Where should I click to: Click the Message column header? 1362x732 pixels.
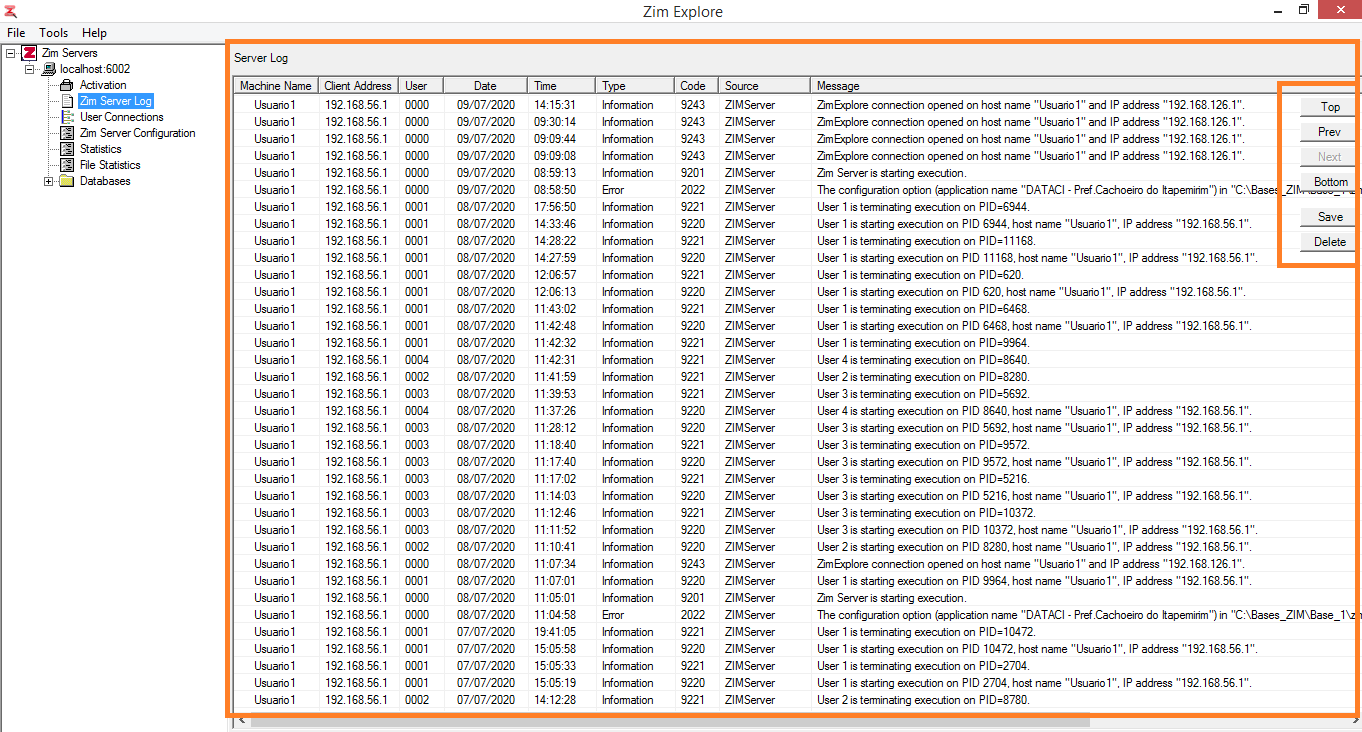click(x=1085, y=86)
